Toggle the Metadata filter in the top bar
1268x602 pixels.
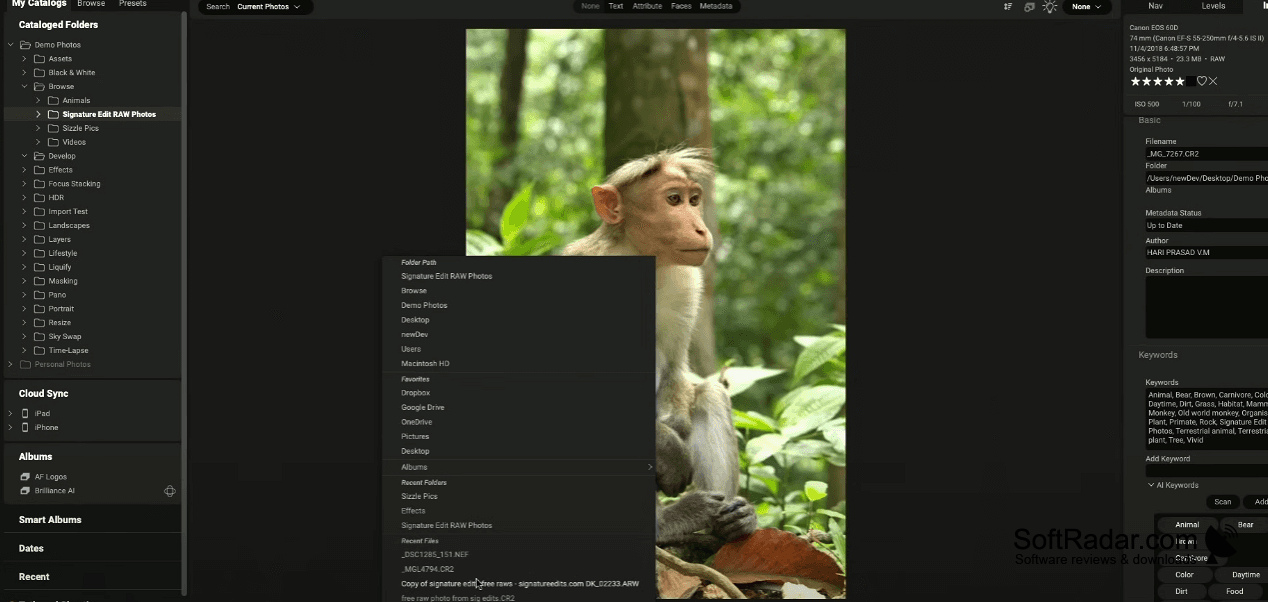tap(715, 6)
